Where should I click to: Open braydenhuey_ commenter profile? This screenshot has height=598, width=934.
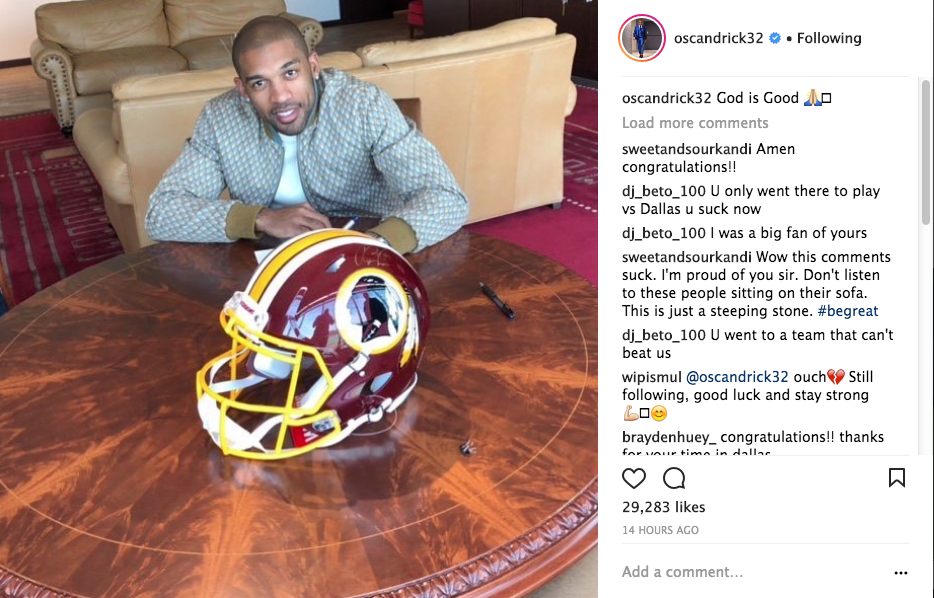[669, 437]
